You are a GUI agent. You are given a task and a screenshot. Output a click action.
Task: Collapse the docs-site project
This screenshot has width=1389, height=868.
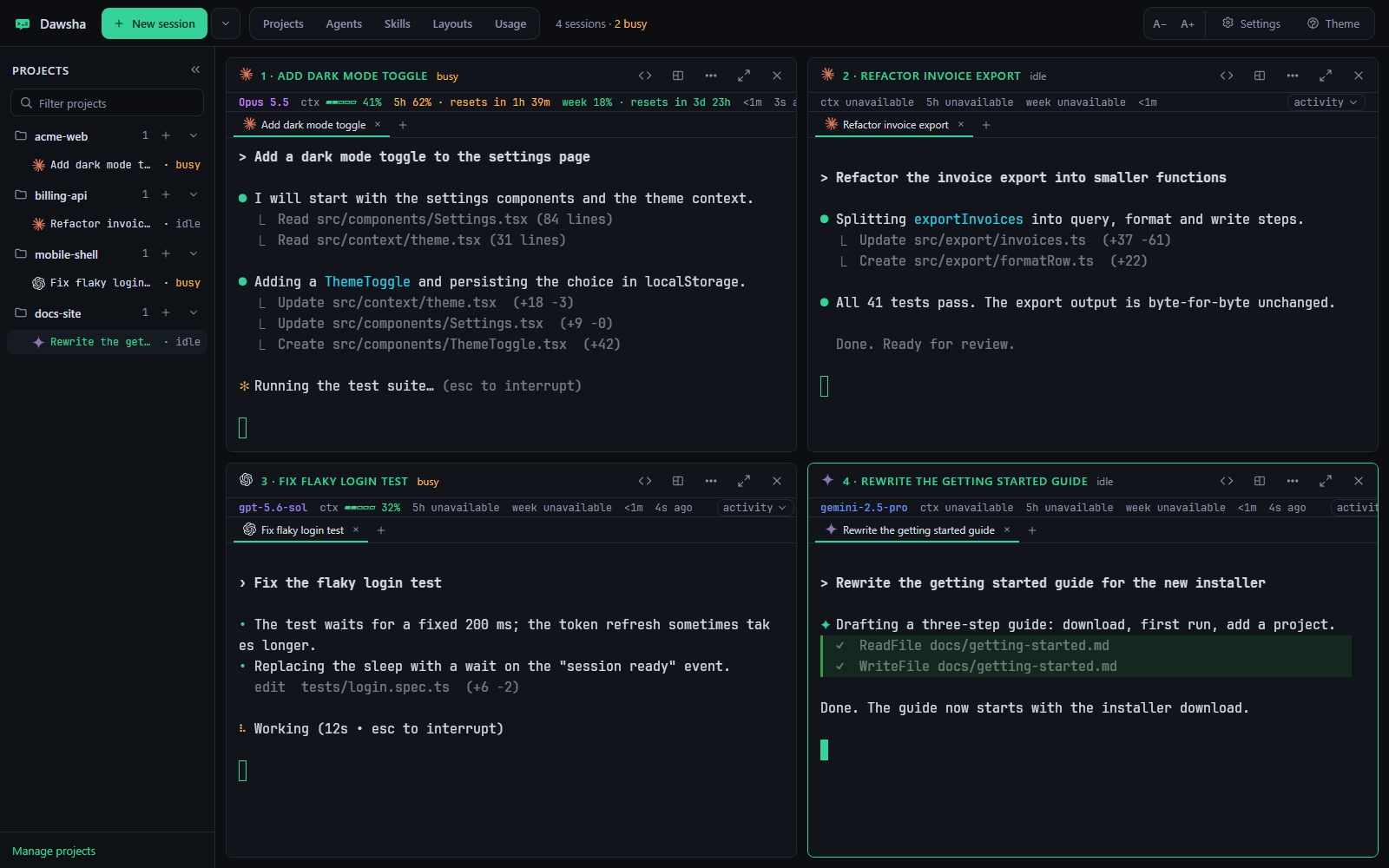point(194,312)
